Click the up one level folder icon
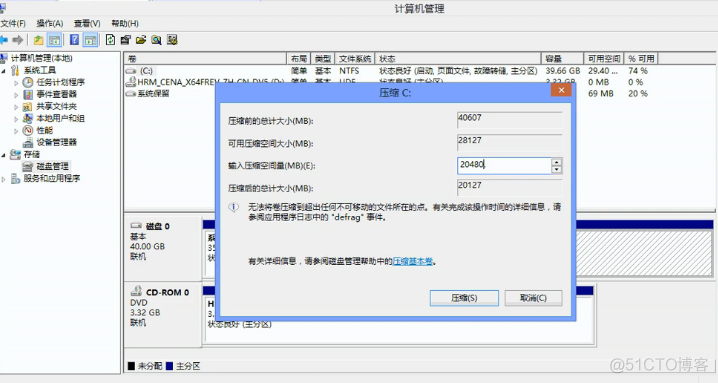The height and width of the screenshot is (383, 718). click(38, 40)
